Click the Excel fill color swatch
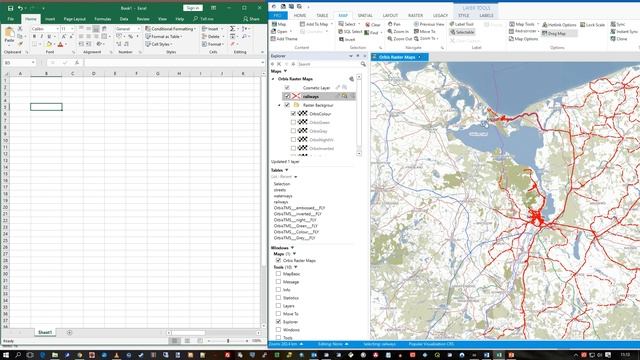This screenshot has width=640, height=360. [49, 44]
